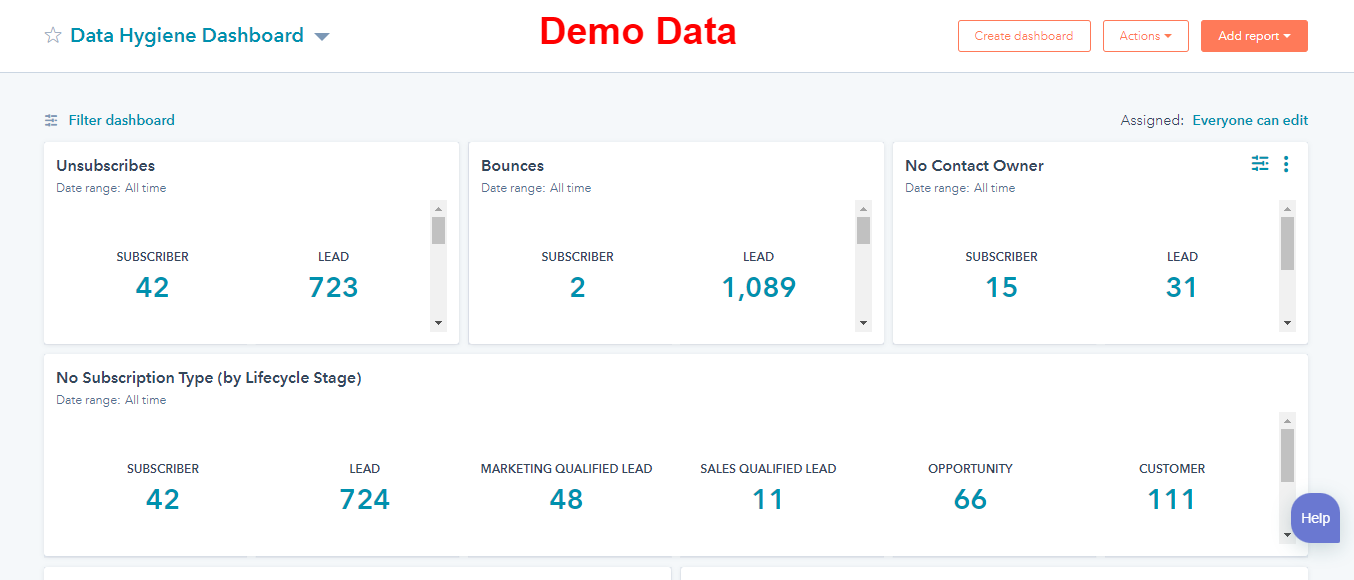Click the Marketing Qualified Lead count 48
Screen dimensions: 1354x580
point(566,498)
